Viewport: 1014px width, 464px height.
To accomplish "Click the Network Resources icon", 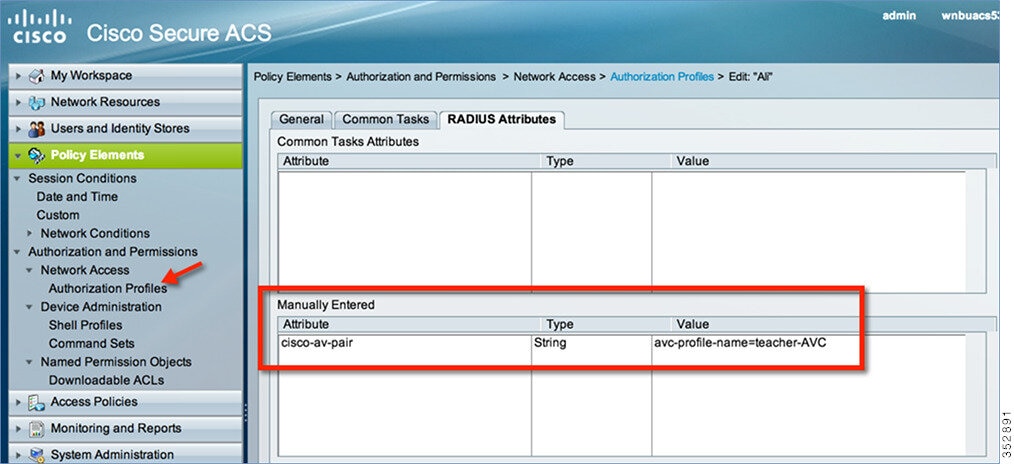I will 37,102.
